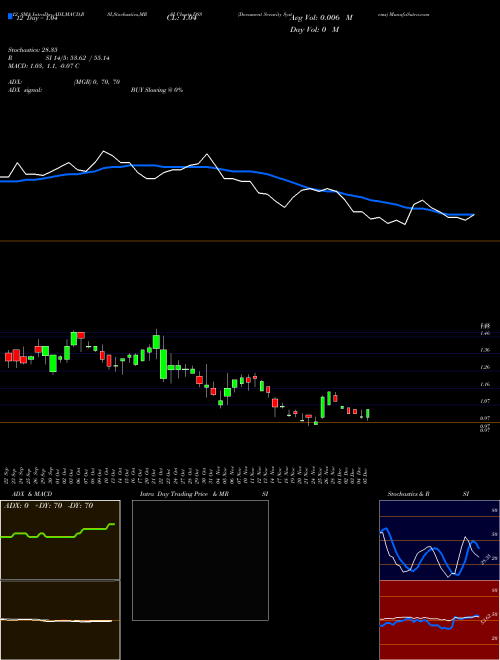Screen dimensions: 500x660
Task: Click 'Intra Day Trading Price & MR' title
Action: pos(184,494)
